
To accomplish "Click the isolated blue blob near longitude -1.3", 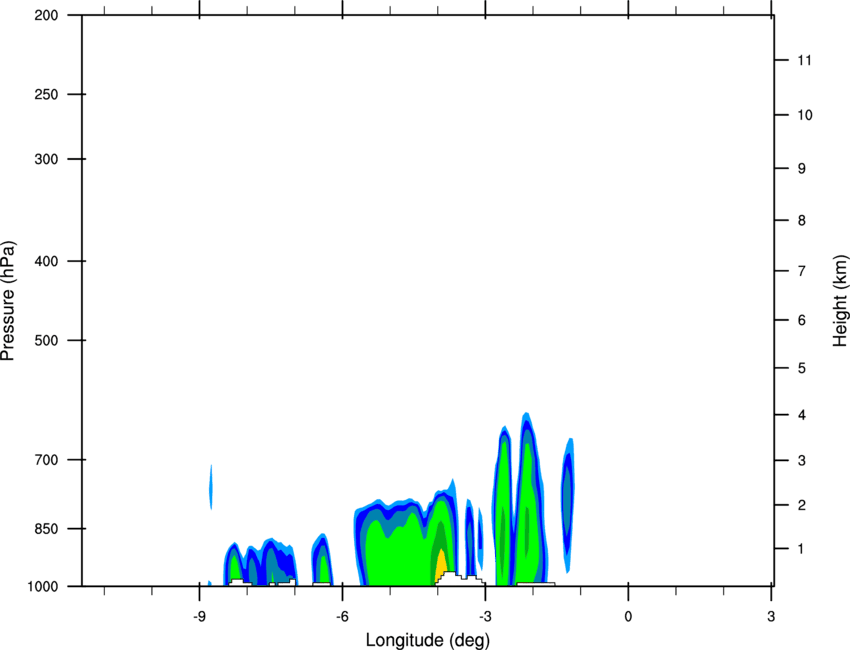I will coord(568,504).
